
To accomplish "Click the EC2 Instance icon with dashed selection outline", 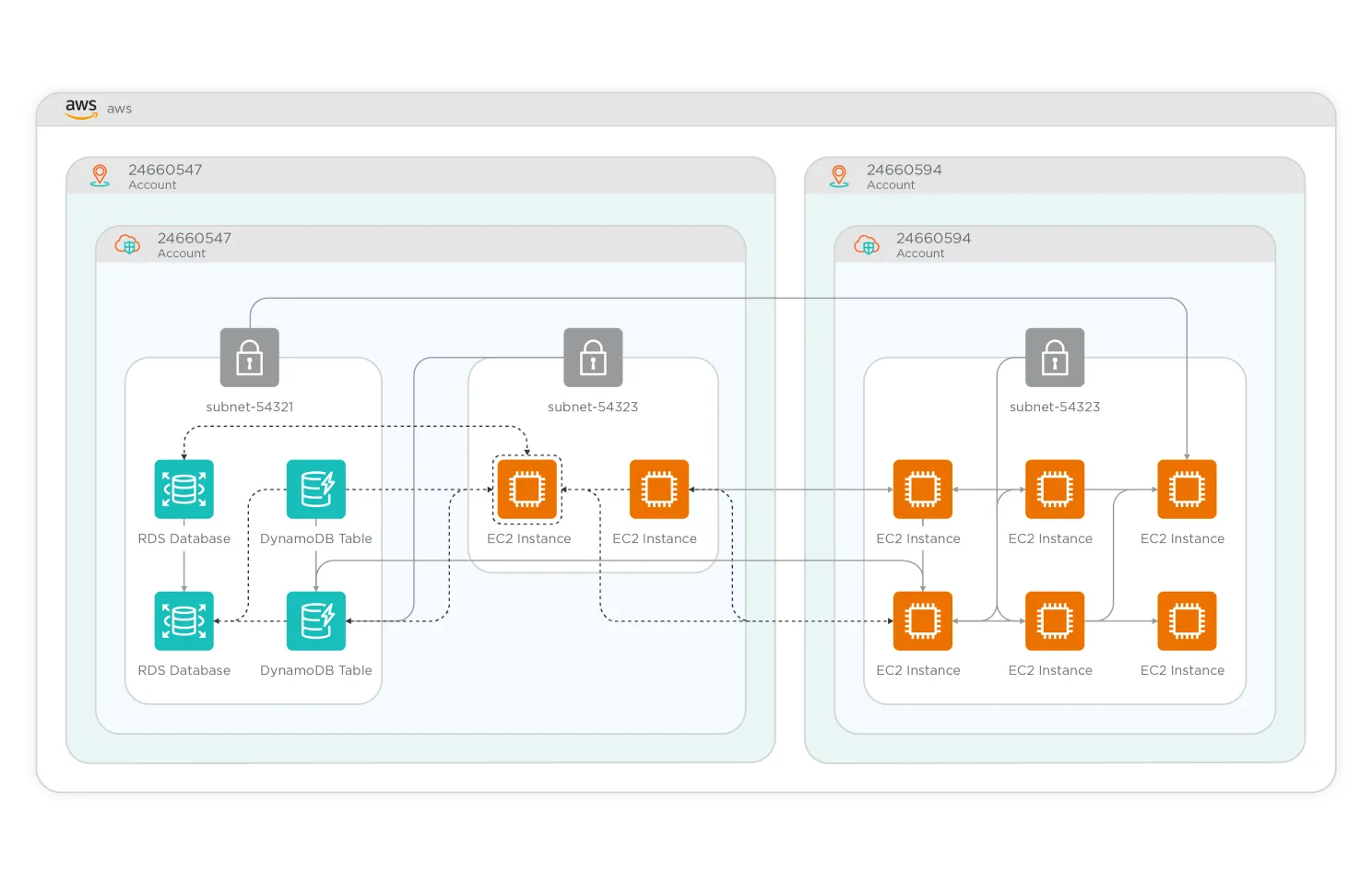I will [527, 490].
